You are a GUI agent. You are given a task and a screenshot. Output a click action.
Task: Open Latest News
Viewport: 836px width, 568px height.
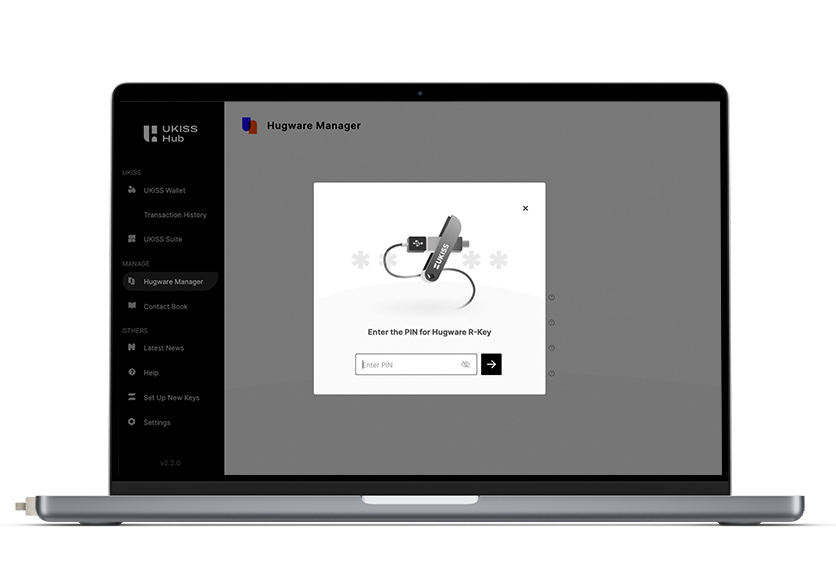click(x=164, y=348)
